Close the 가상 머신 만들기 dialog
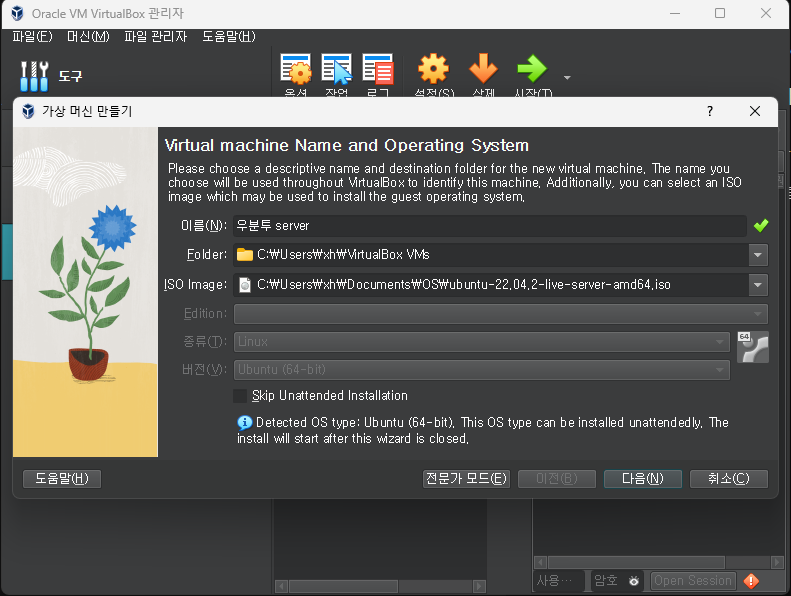 [x=755, y=111]
